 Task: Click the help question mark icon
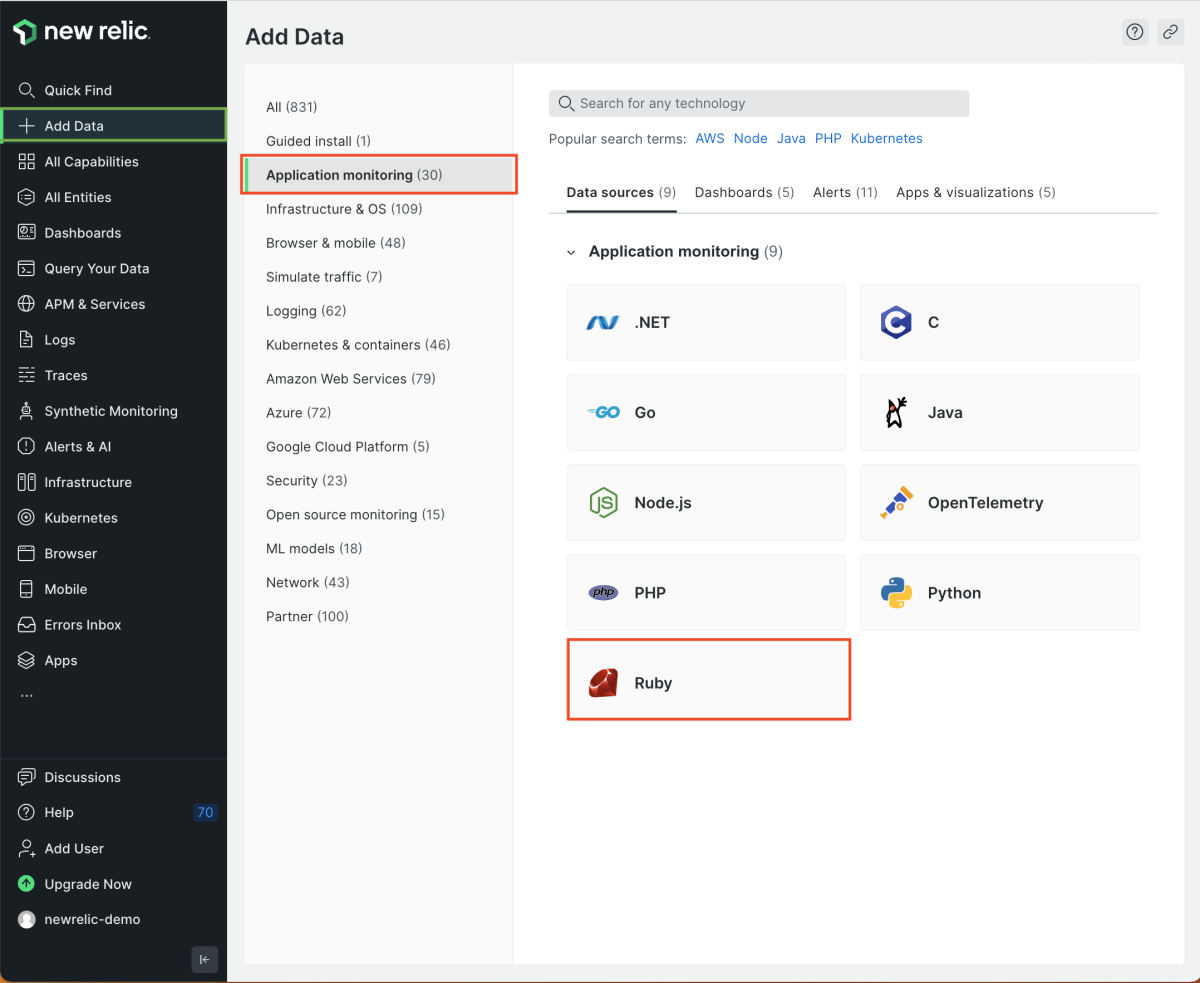(1135, 32)
